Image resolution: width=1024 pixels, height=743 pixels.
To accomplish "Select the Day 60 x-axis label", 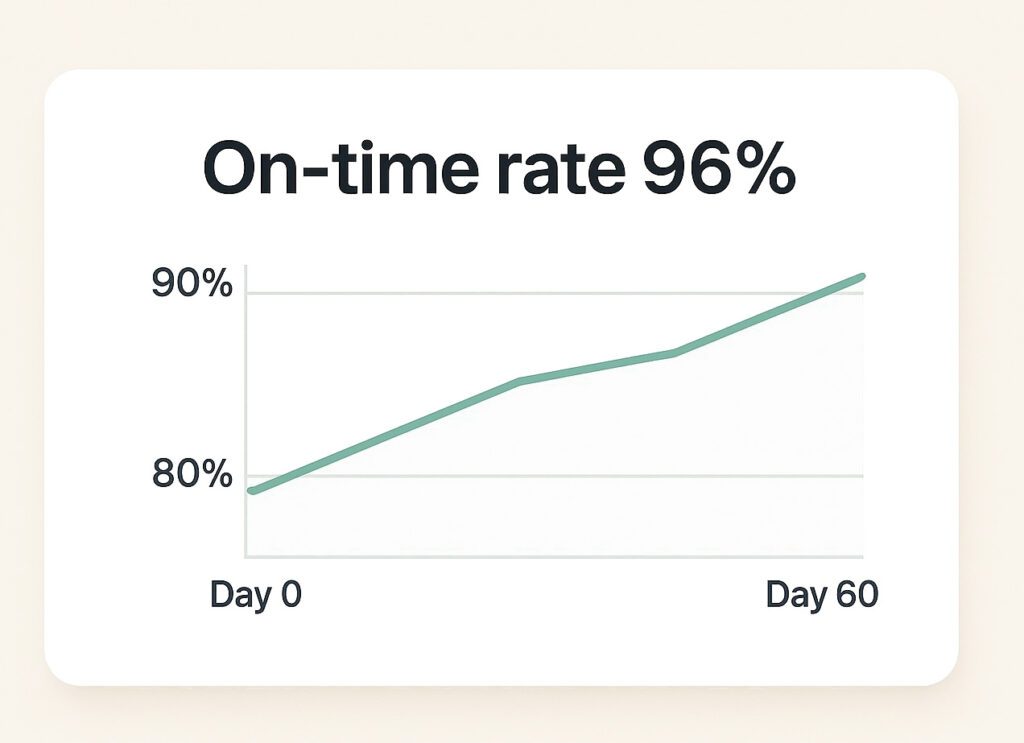I will click(822, 595).
